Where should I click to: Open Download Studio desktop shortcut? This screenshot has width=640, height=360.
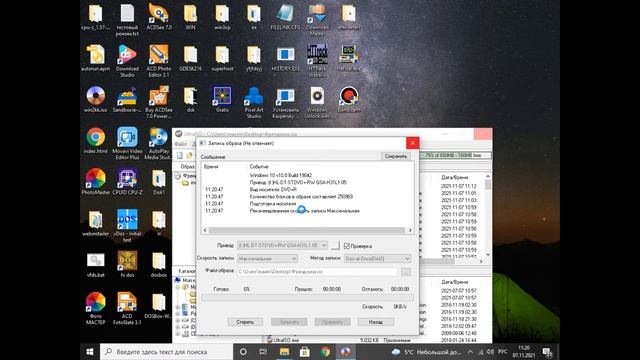click(127, 60)
